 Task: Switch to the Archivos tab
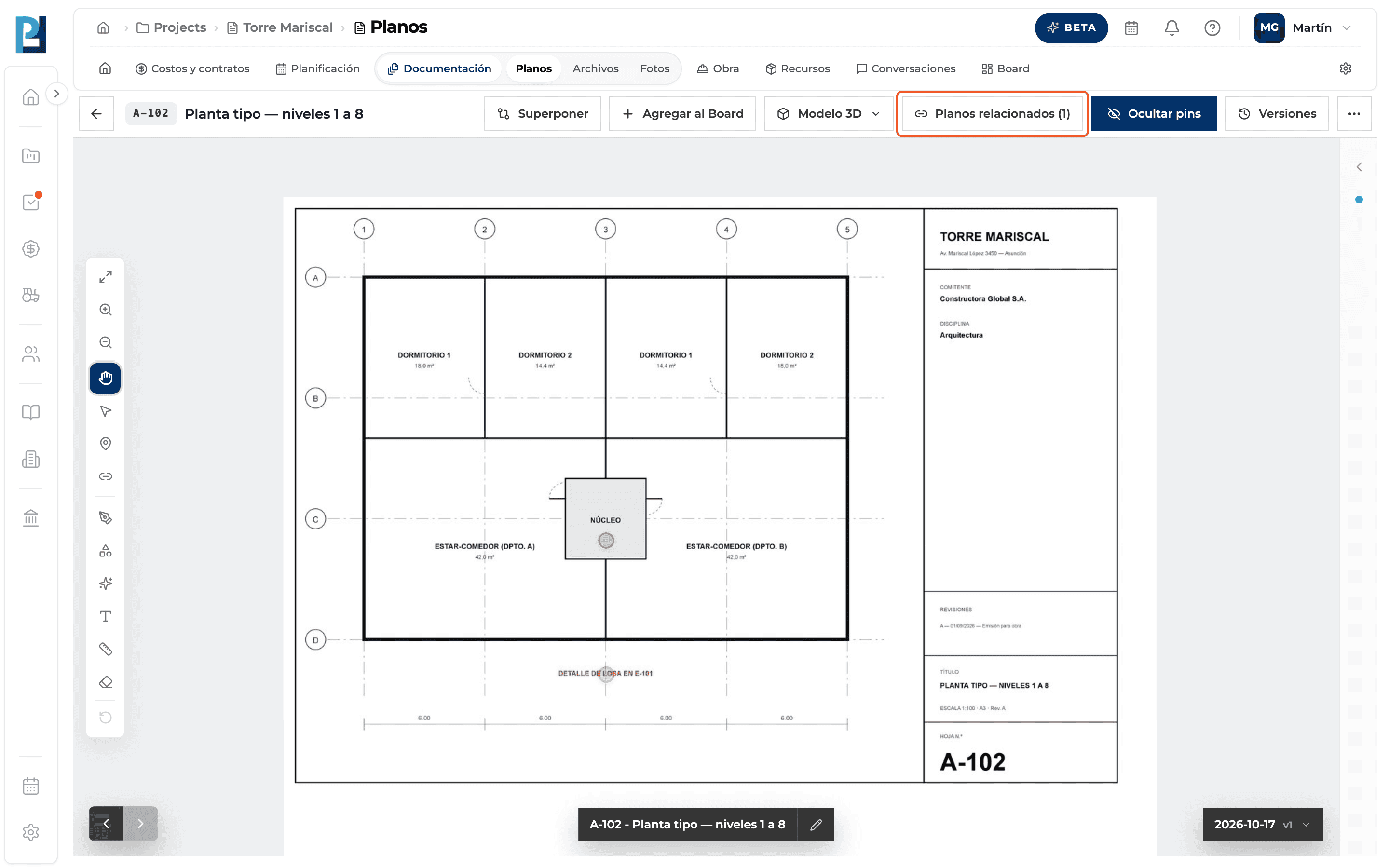595,68
